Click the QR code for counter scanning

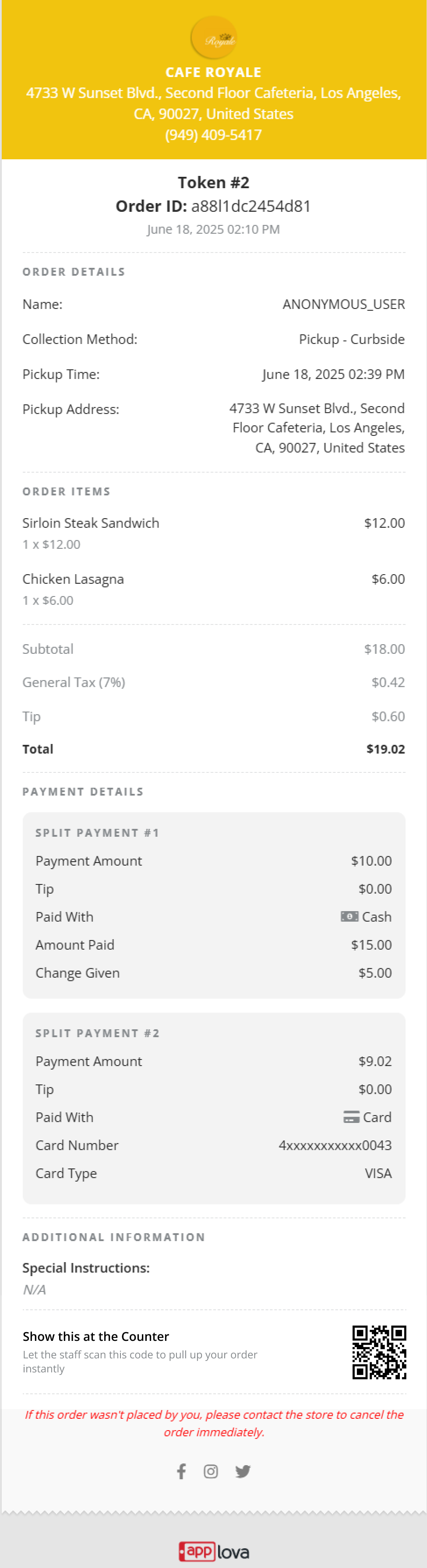coord(379,1352)
